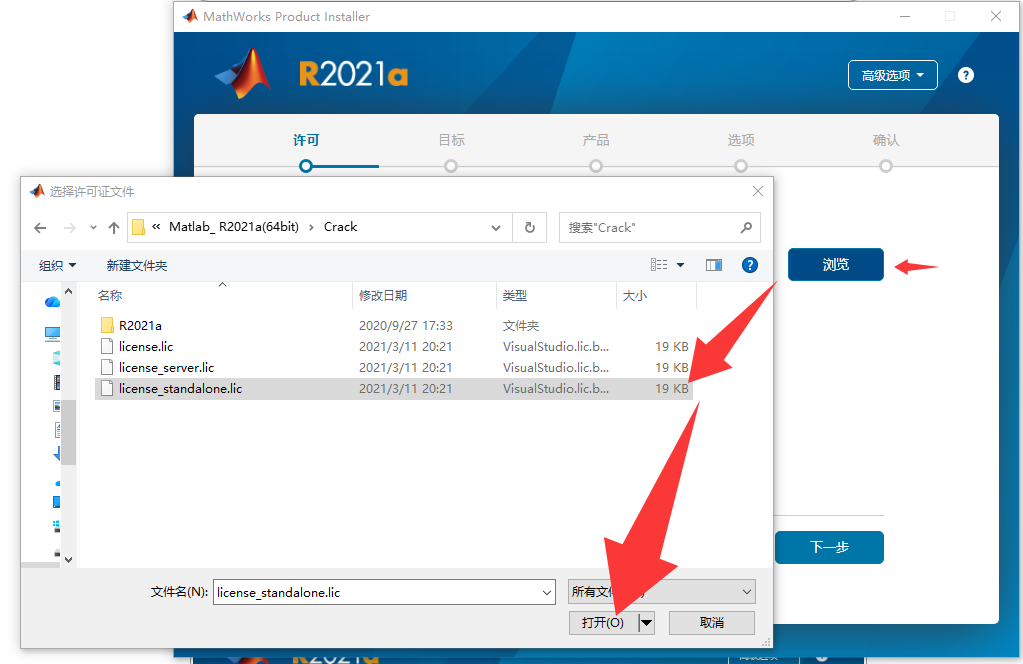The height and width of the screenshot is (664, 1023).
Task: Go back in the file dialog
Action: (40, 228)
